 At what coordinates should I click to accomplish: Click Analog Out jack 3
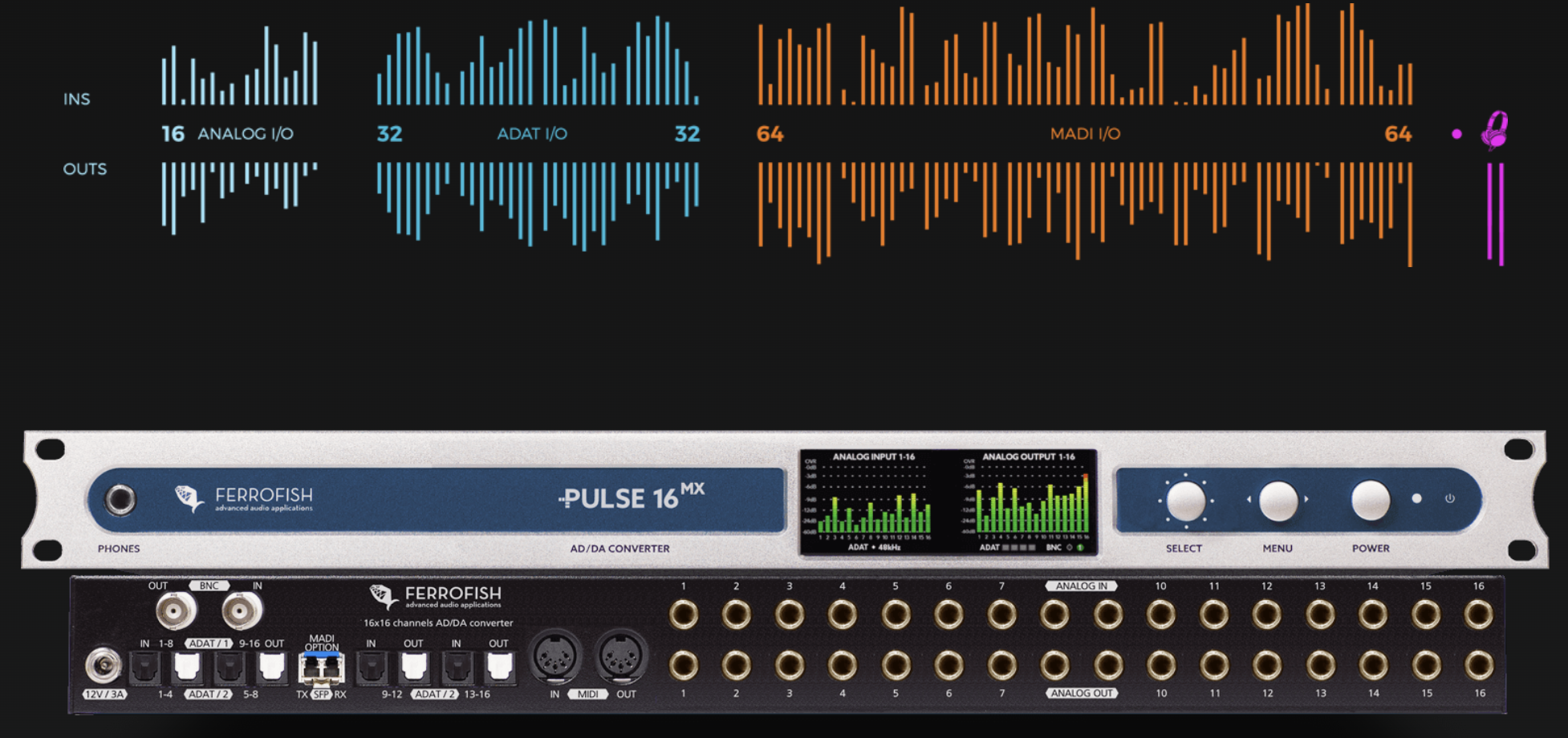(x=790, y=665)
